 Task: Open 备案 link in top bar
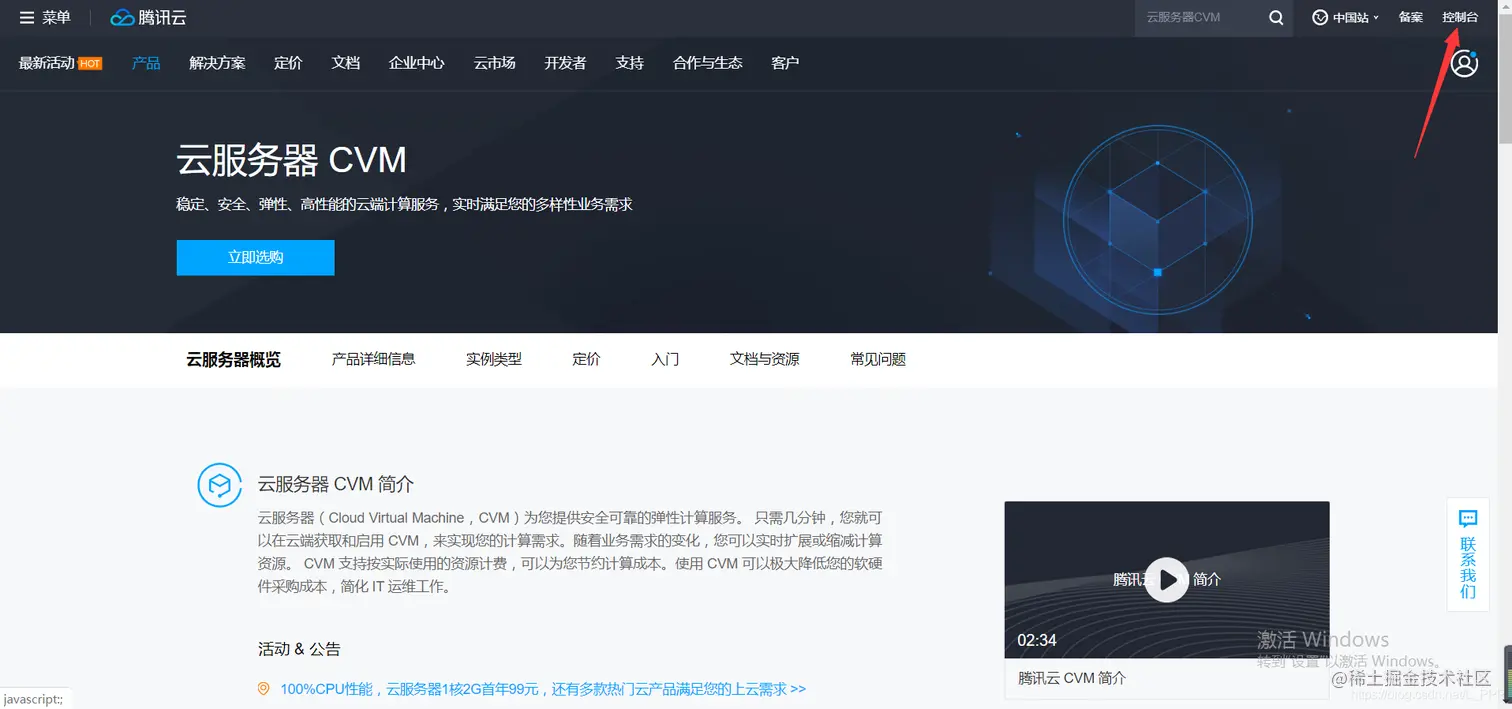pos(1411,18)
